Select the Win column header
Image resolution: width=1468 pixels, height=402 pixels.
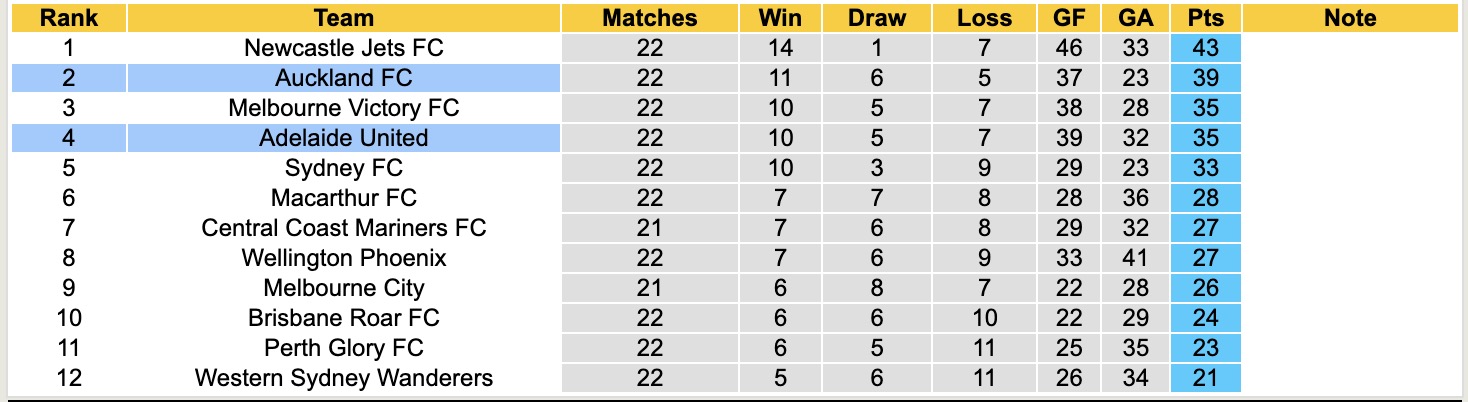coord(780,18)
